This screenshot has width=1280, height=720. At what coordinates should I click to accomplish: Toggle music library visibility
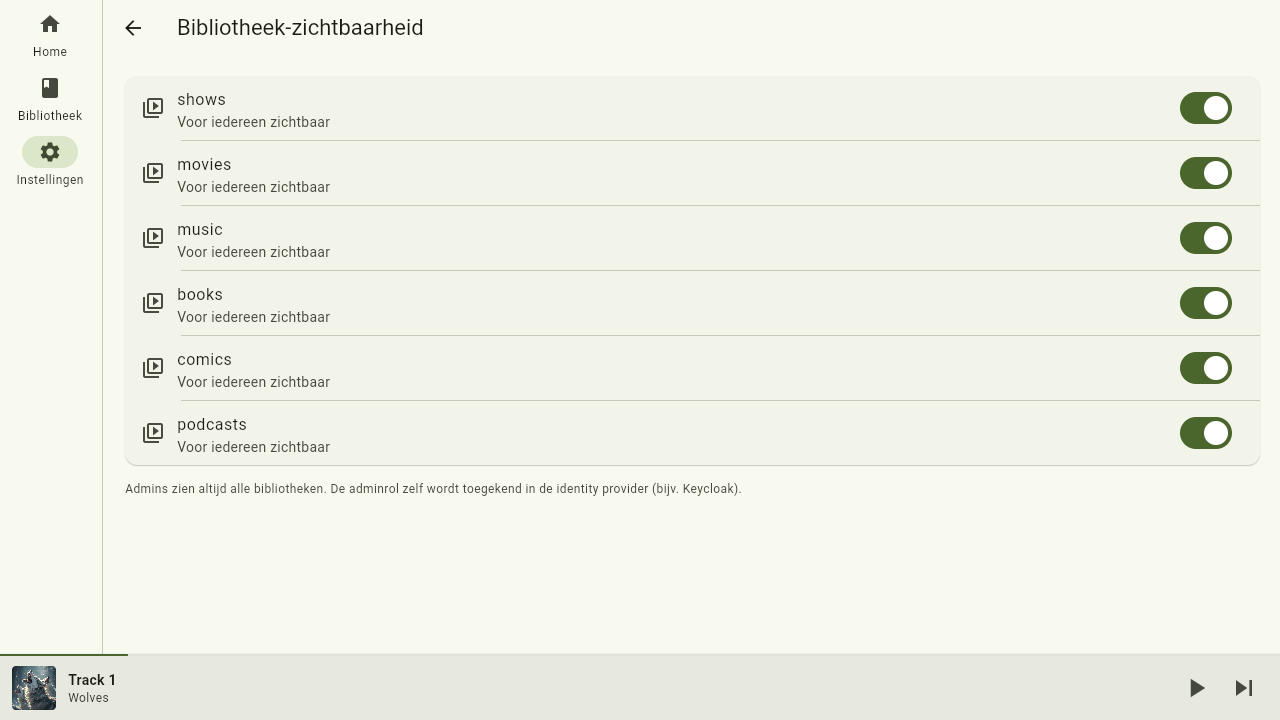tap(1206, 238)
